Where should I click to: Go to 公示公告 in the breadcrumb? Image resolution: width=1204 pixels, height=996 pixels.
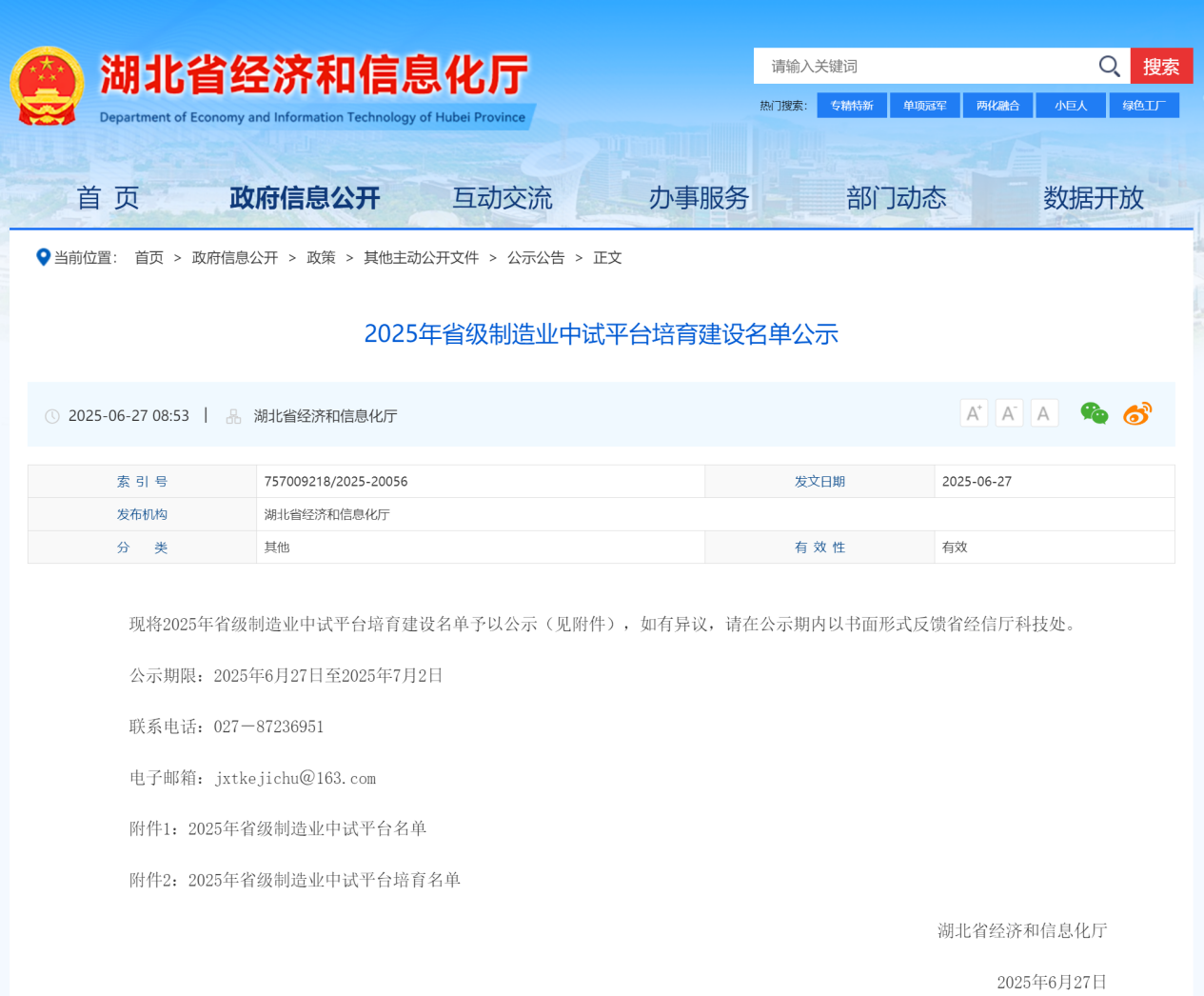pyautogui.click(x=536, y=258)
